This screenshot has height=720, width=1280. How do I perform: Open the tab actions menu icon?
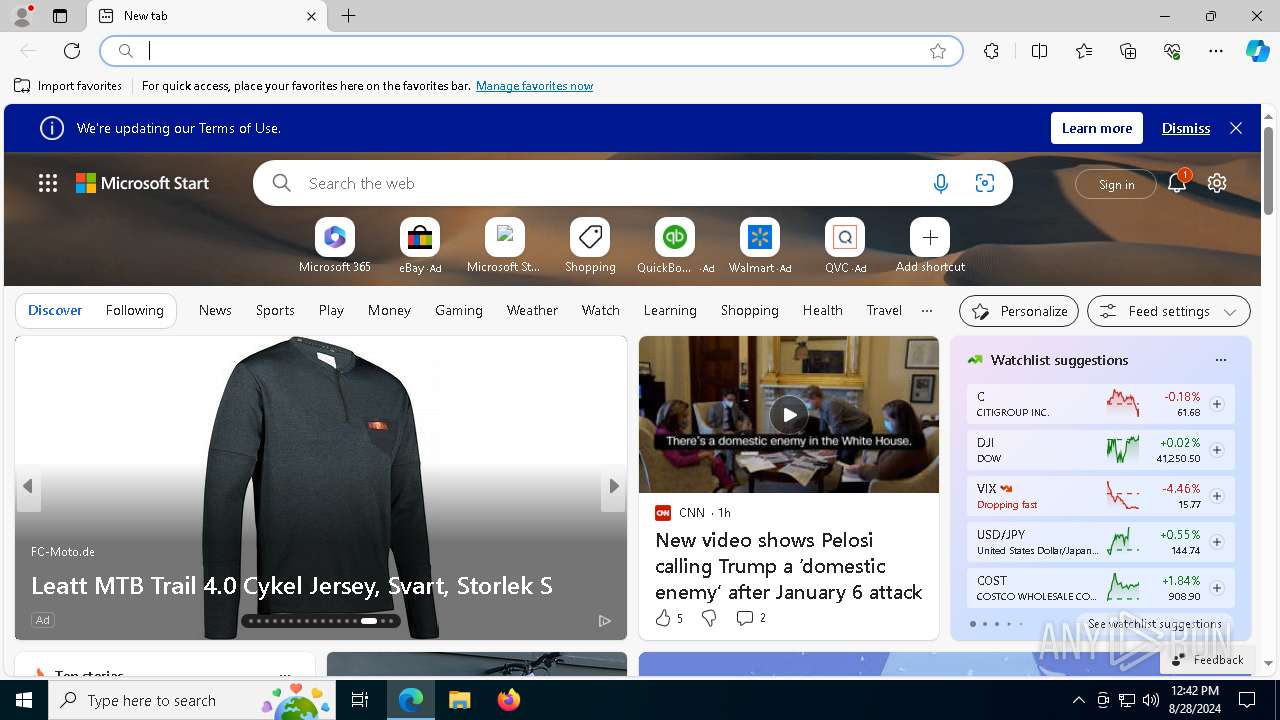[x=60, y=16]
